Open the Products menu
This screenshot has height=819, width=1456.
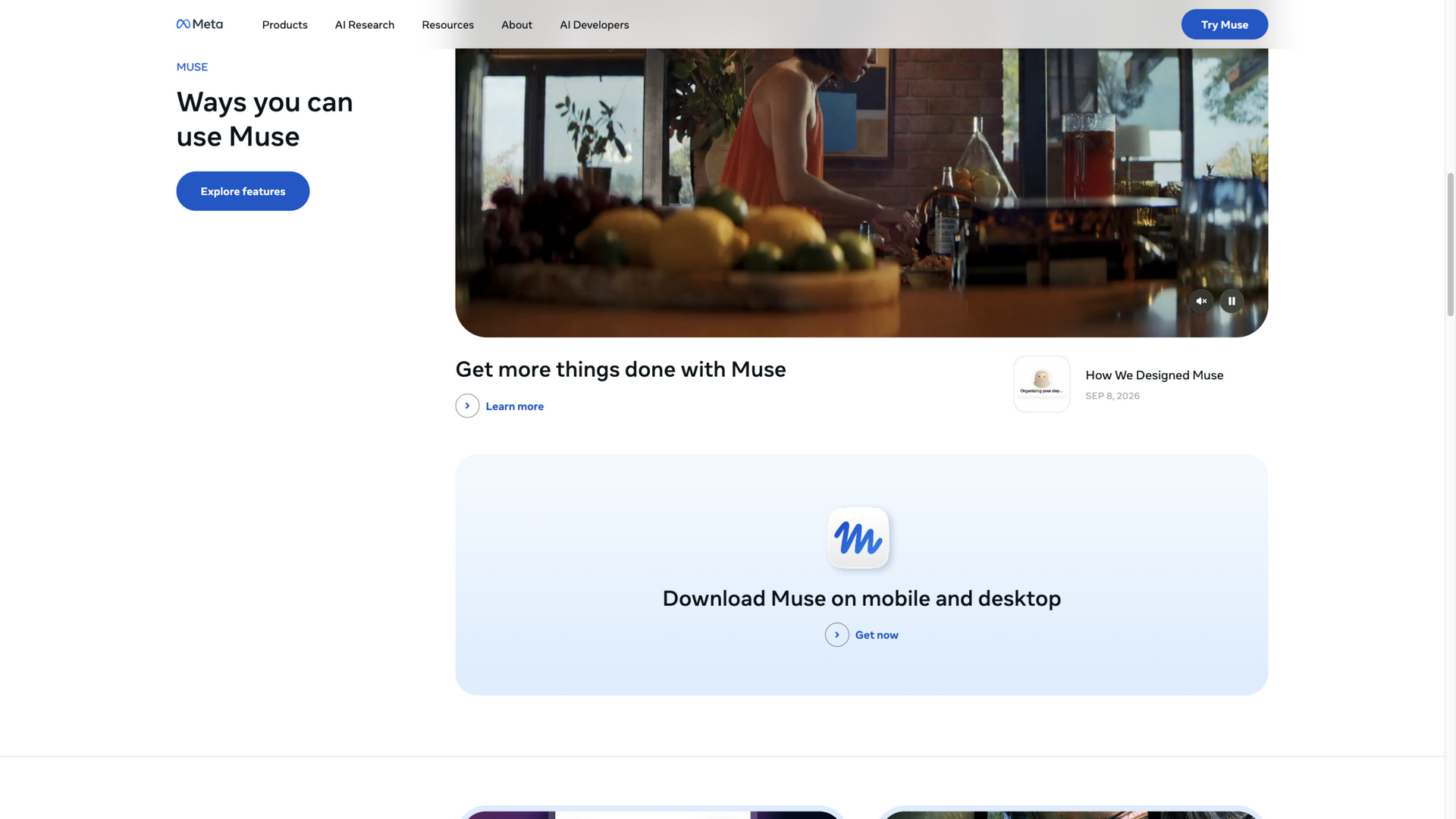coord(284,24)
